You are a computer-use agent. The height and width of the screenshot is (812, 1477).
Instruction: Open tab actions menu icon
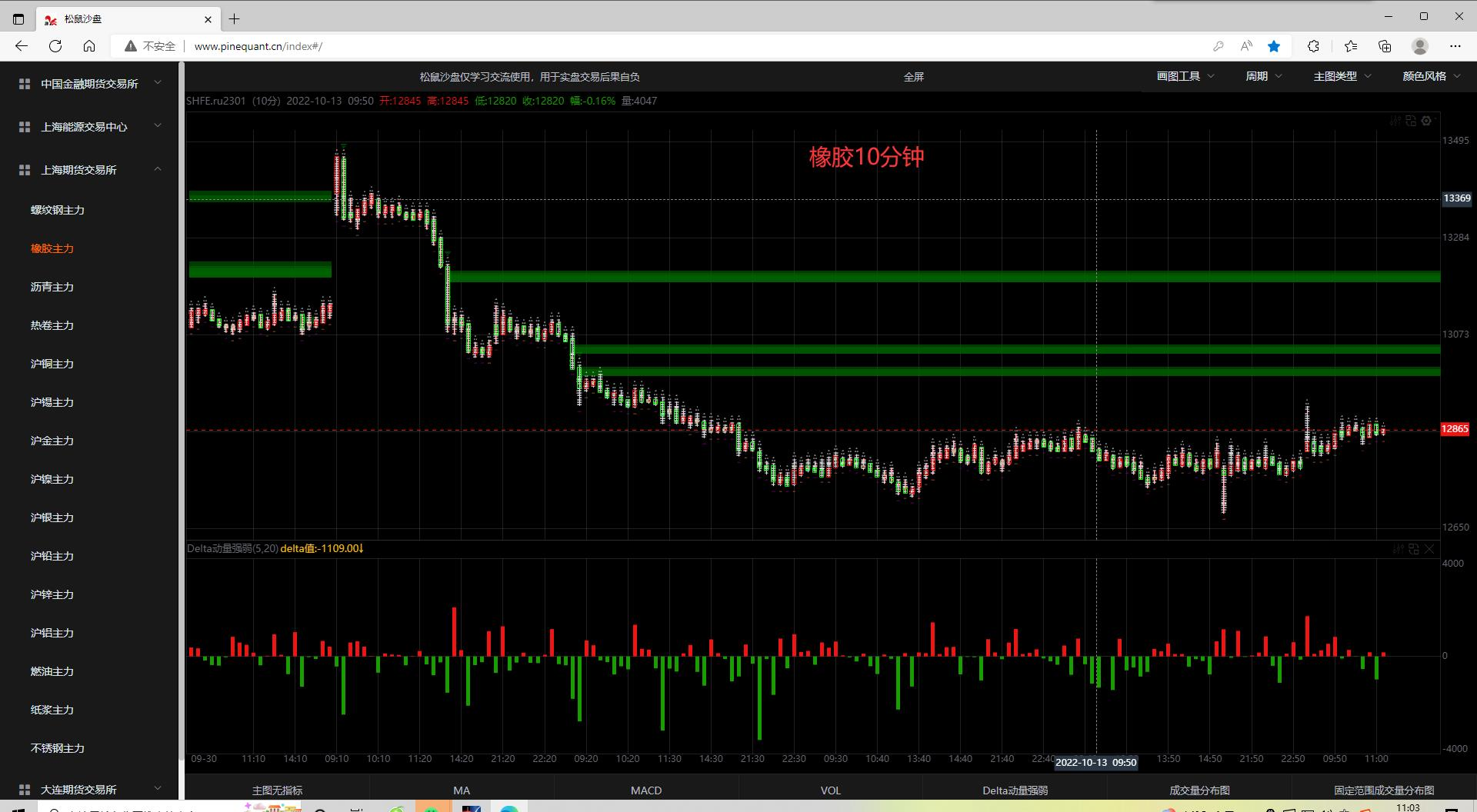coord(18,18)
